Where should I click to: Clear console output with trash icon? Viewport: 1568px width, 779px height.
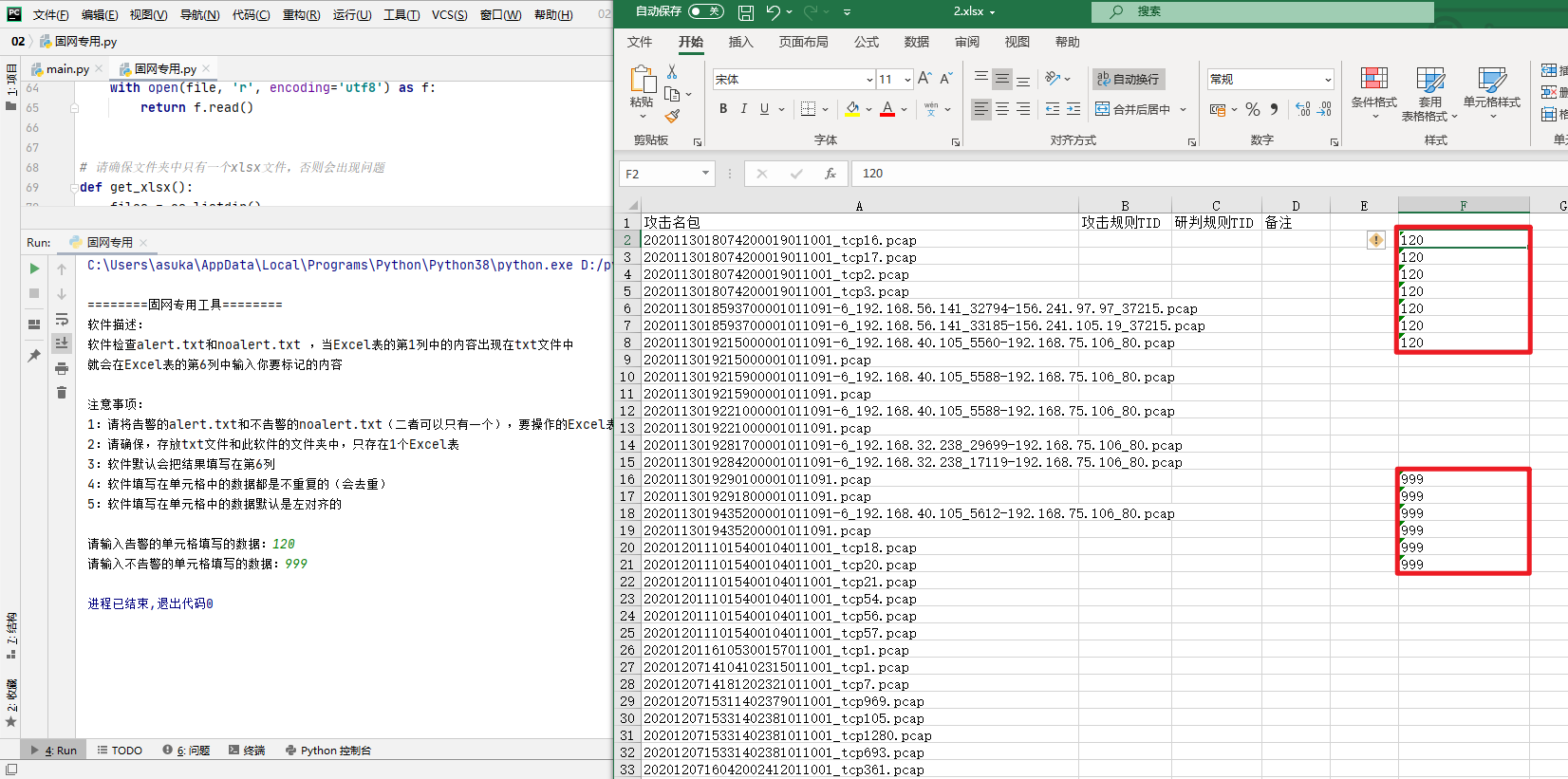pyautogui.click(x=62, y=393)
